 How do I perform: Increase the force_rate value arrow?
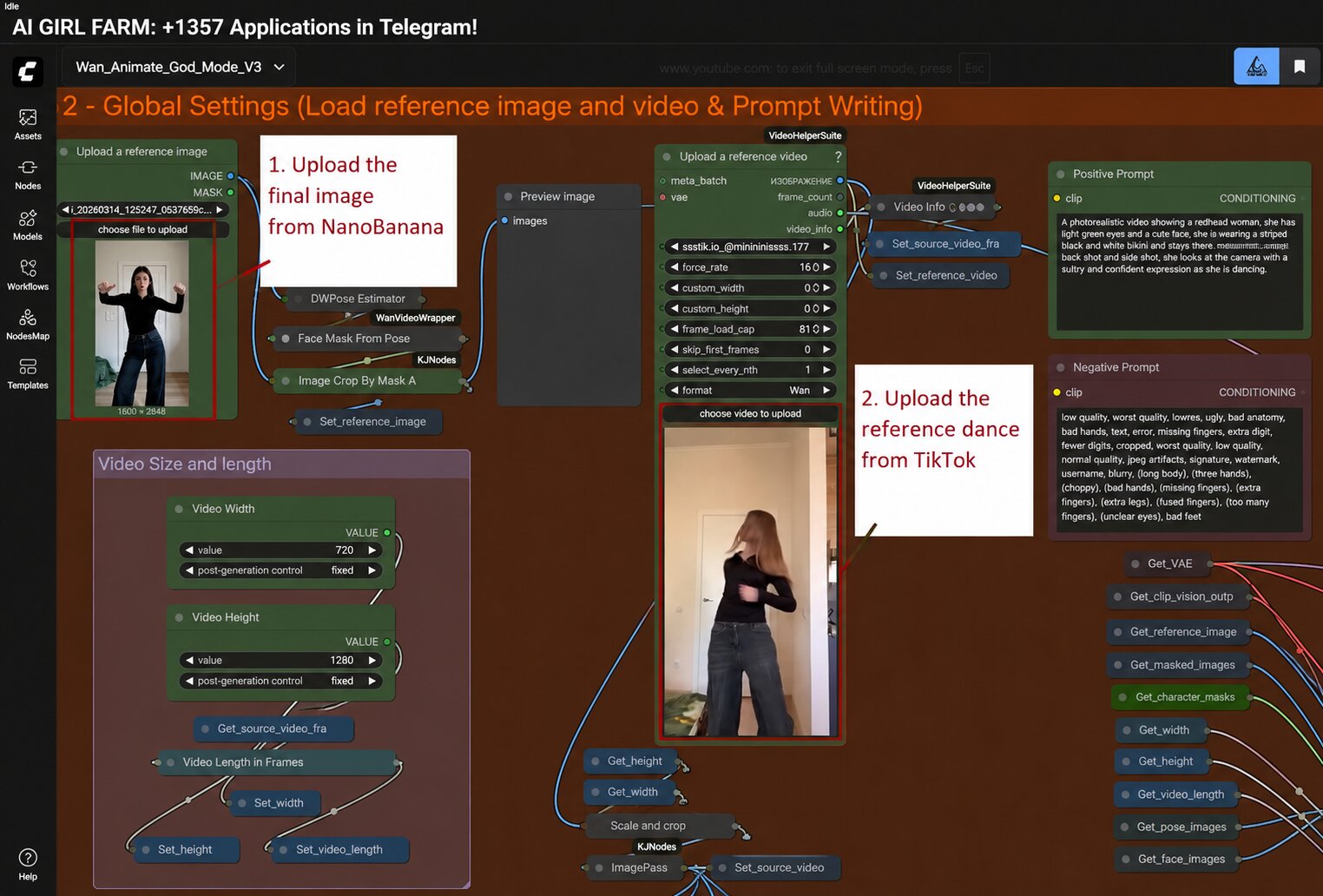click(x=827, y=267)
